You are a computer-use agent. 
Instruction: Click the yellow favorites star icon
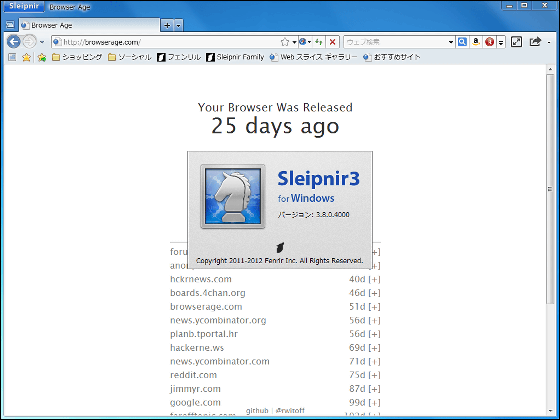pyautogui.click(x=26, y=57)
